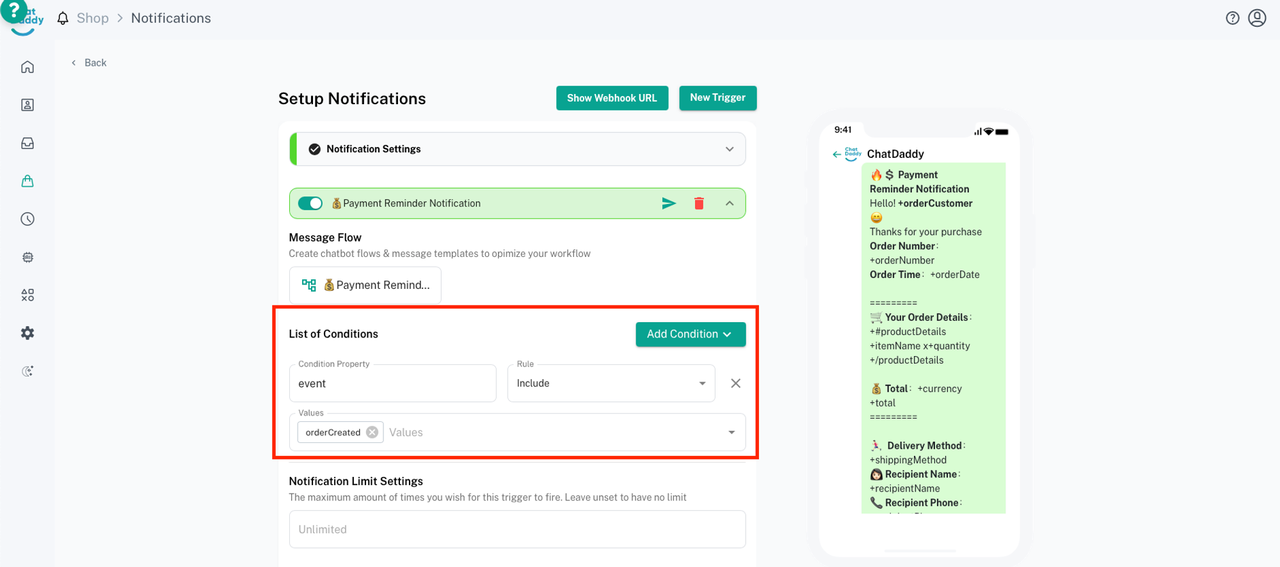
Task: Click Shop in the breadcrumb
Action: pos(92,18)
